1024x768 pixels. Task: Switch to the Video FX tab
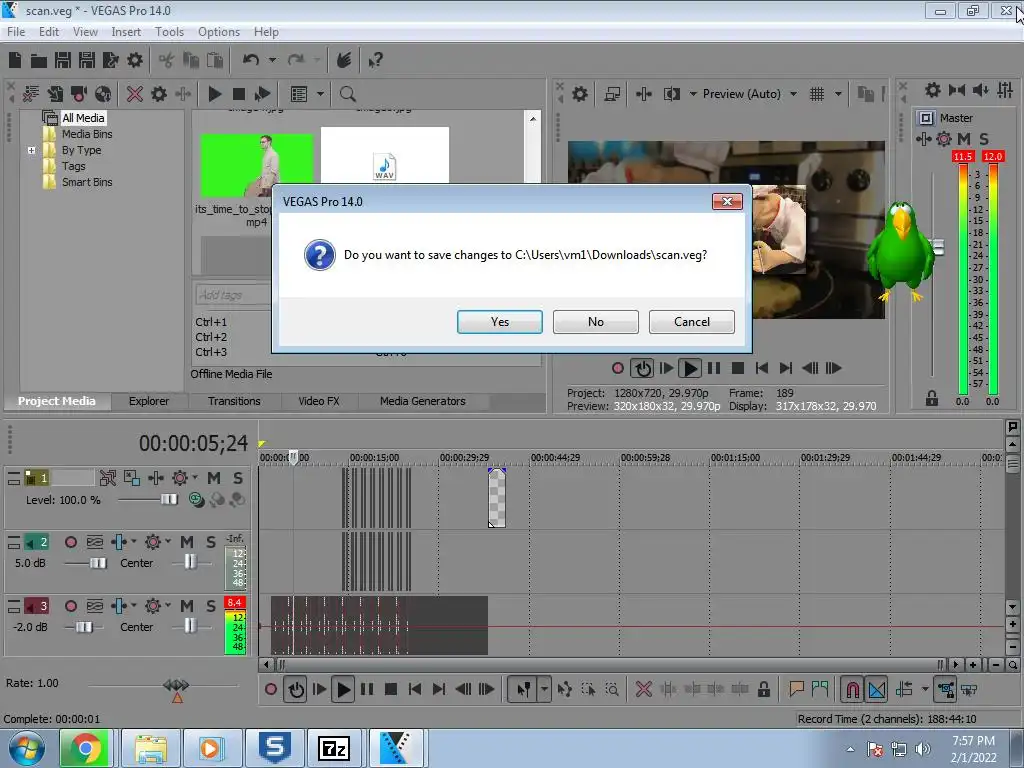coord(319,401)
